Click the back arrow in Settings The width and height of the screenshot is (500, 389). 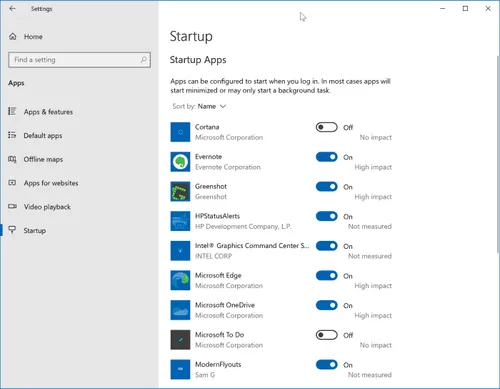pyautogui.click(x=12, y=9)
